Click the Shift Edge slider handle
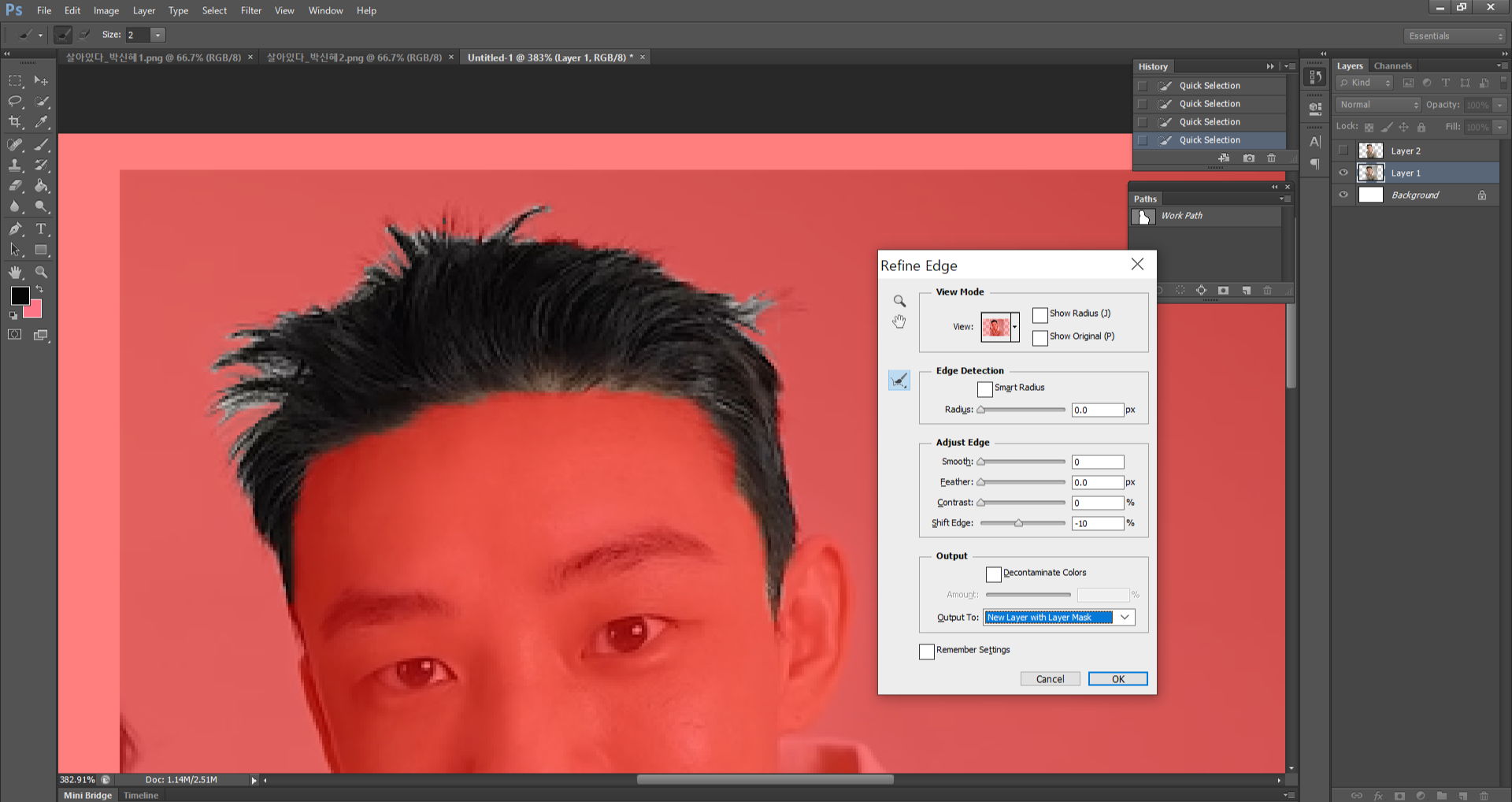 pos(1018,523)
